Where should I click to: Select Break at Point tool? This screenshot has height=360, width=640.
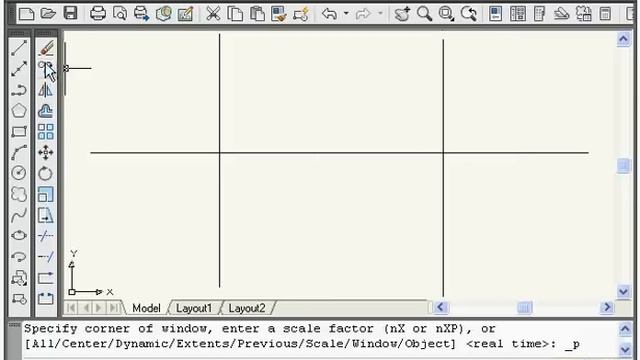coord(46,278)
